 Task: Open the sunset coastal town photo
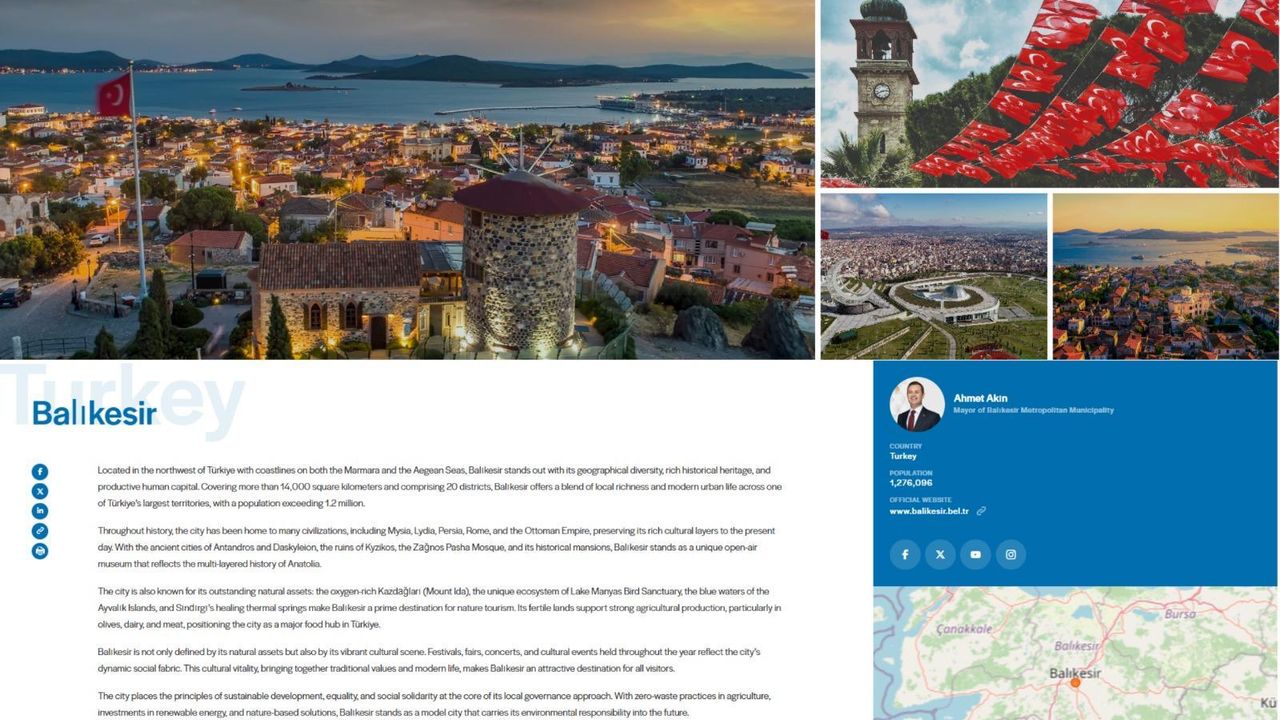point(1165,276)
